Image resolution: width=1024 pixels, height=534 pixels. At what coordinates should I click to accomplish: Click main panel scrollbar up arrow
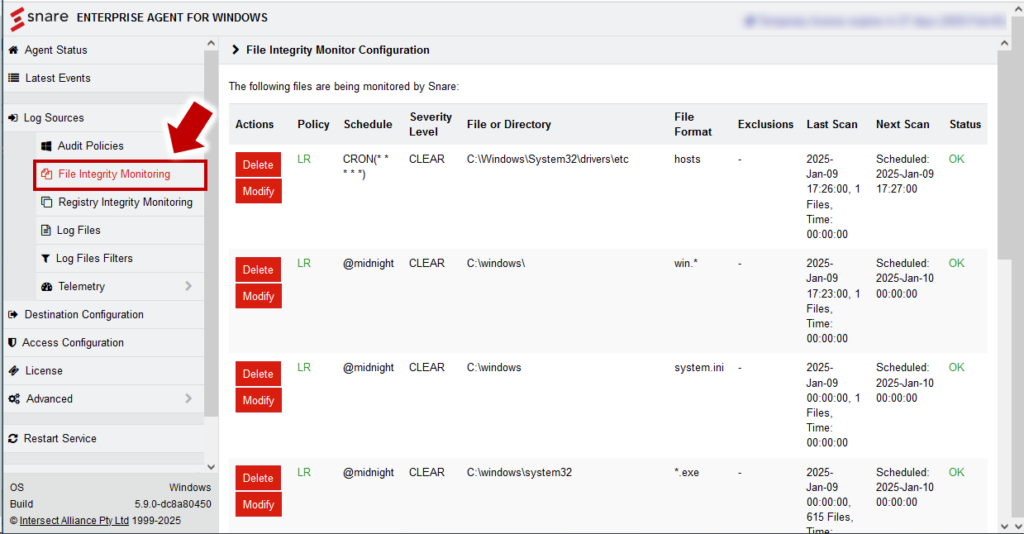click(x=1004, y=43)
